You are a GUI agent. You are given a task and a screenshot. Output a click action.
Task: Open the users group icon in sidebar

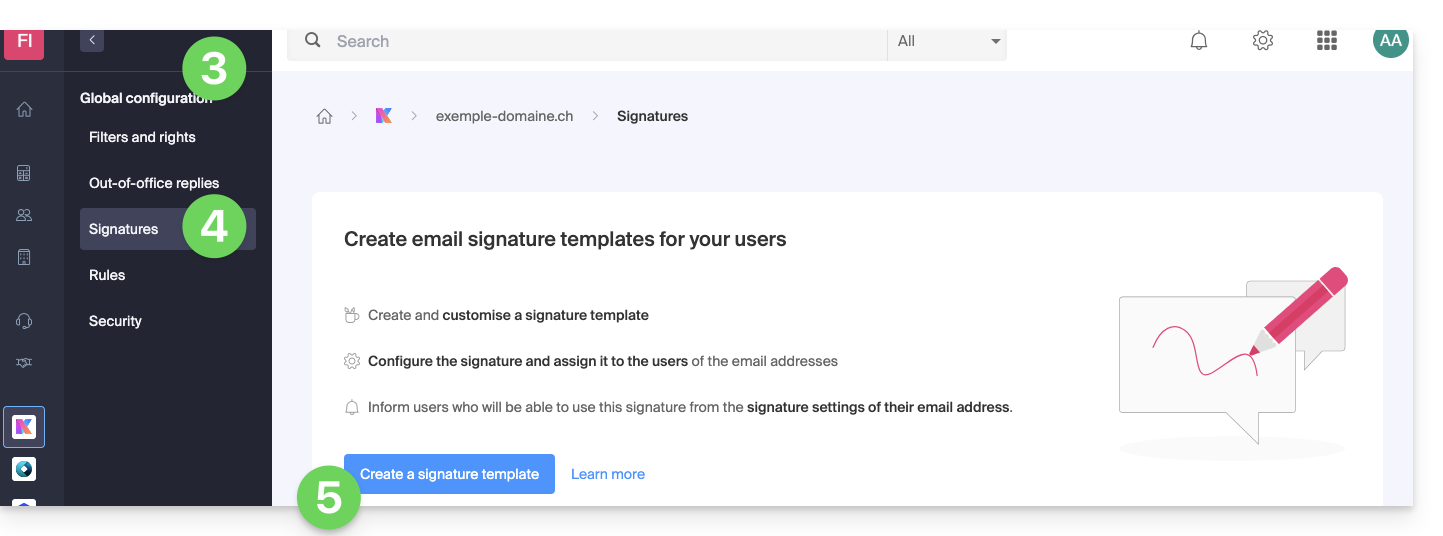tap(24, 215)
